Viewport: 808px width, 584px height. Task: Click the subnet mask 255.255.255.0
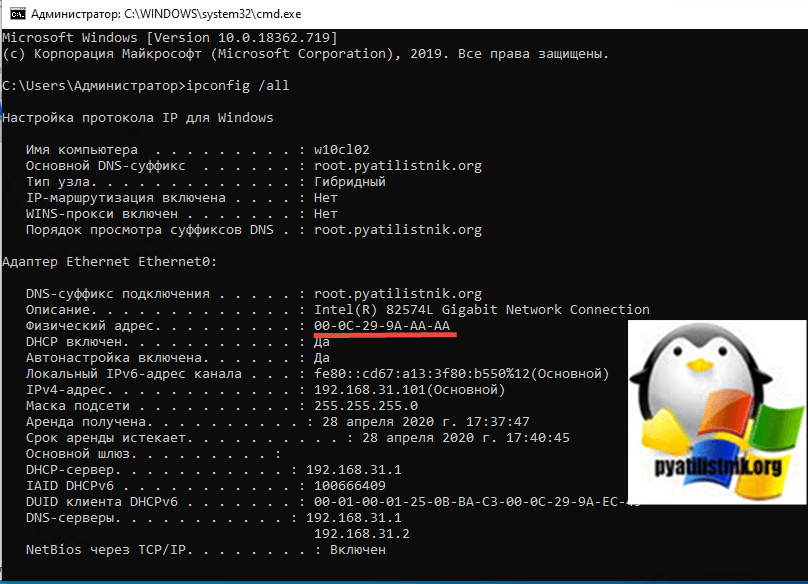coord(366,406)
